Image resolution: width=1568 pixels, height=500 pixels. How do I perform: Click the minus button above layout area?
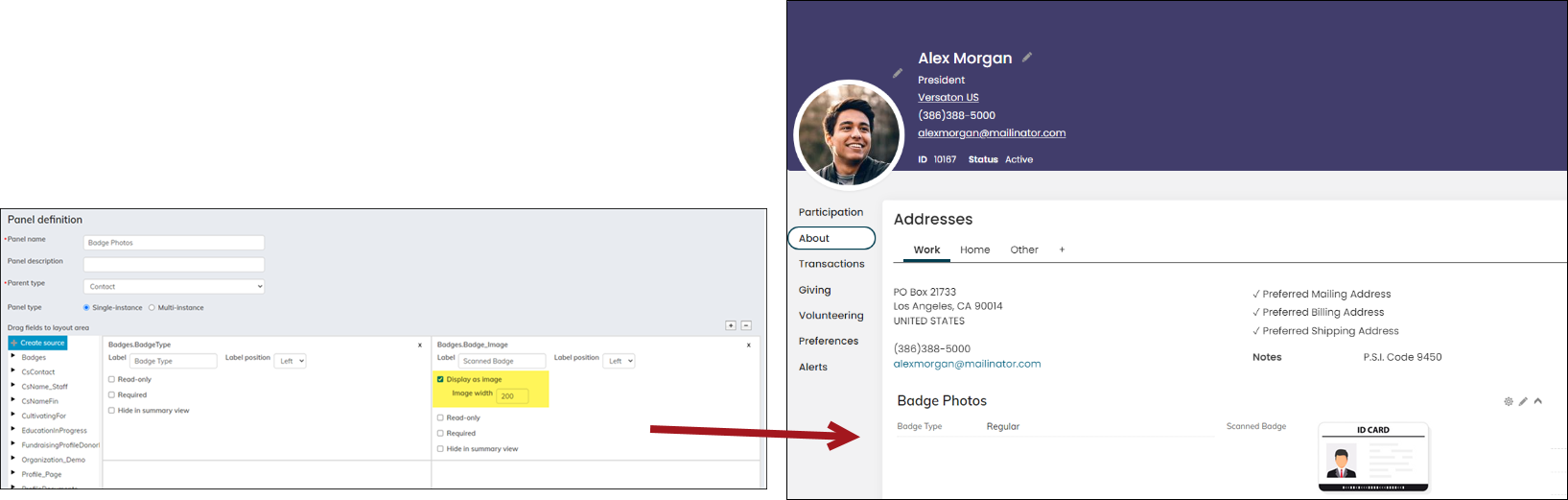tap(746, 325)
